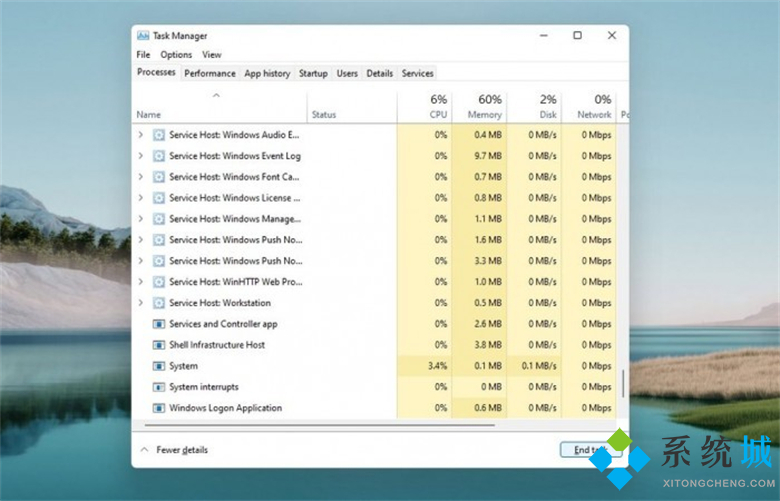
Task: Click the Workstation service gear icon
Action: 159,303
